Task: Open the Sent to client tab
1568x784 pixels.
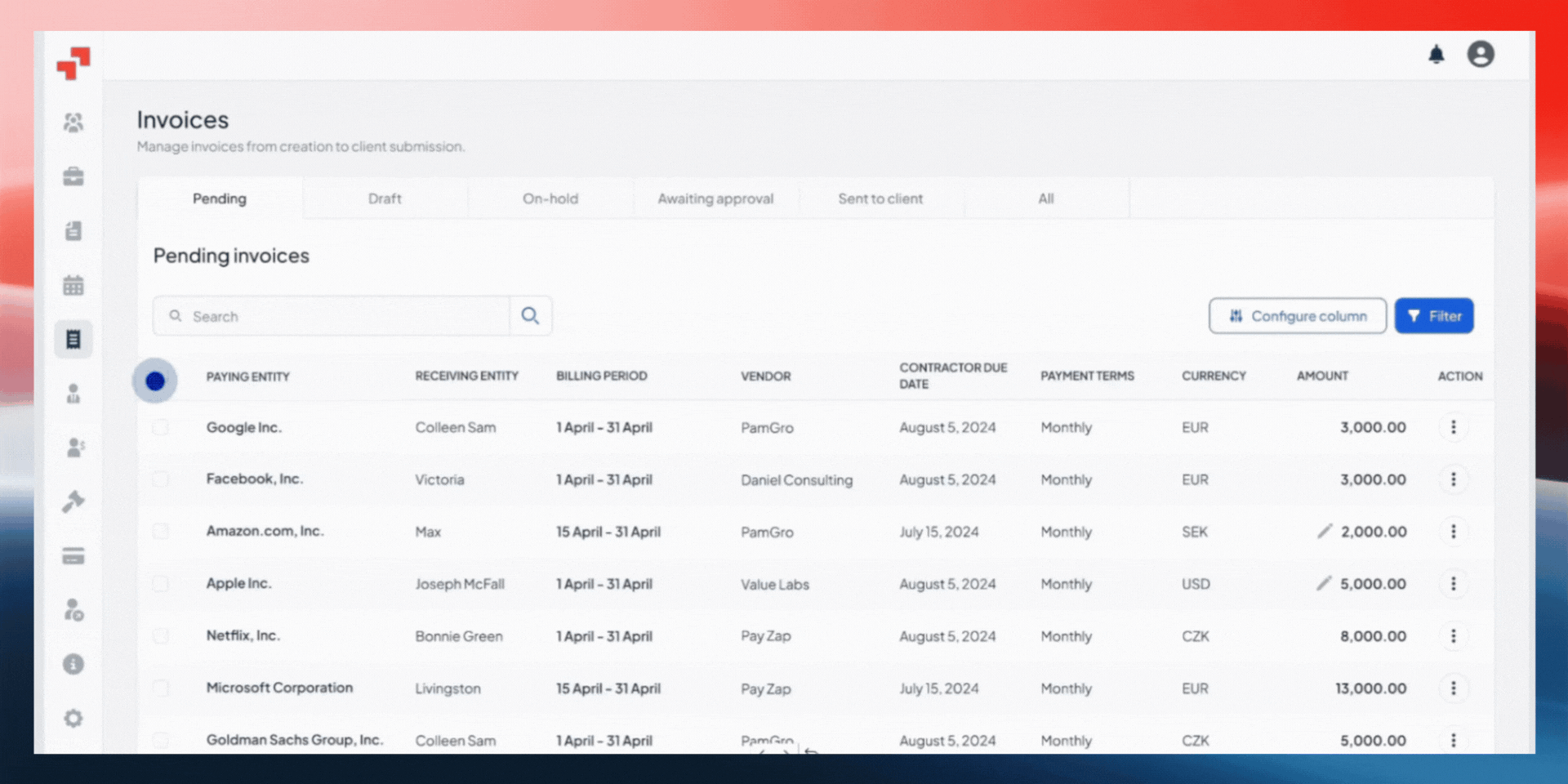Action: pos(880,198)
